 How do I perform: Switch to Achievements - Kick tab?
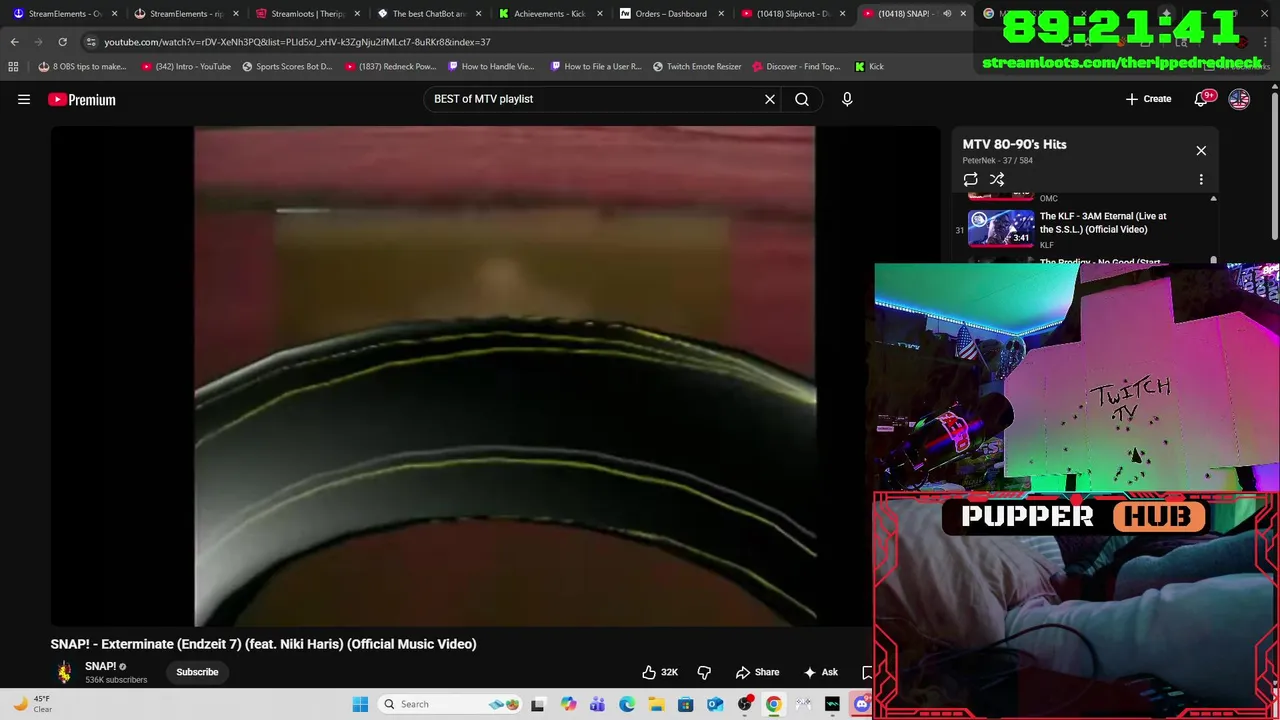coord(549,14)
